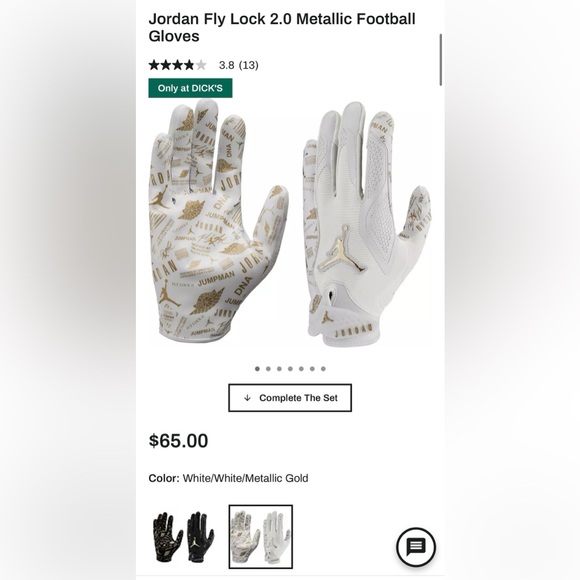580x580 pixels.
Task: Show the third carousel image dot
Action: click(x=279, y=368)
